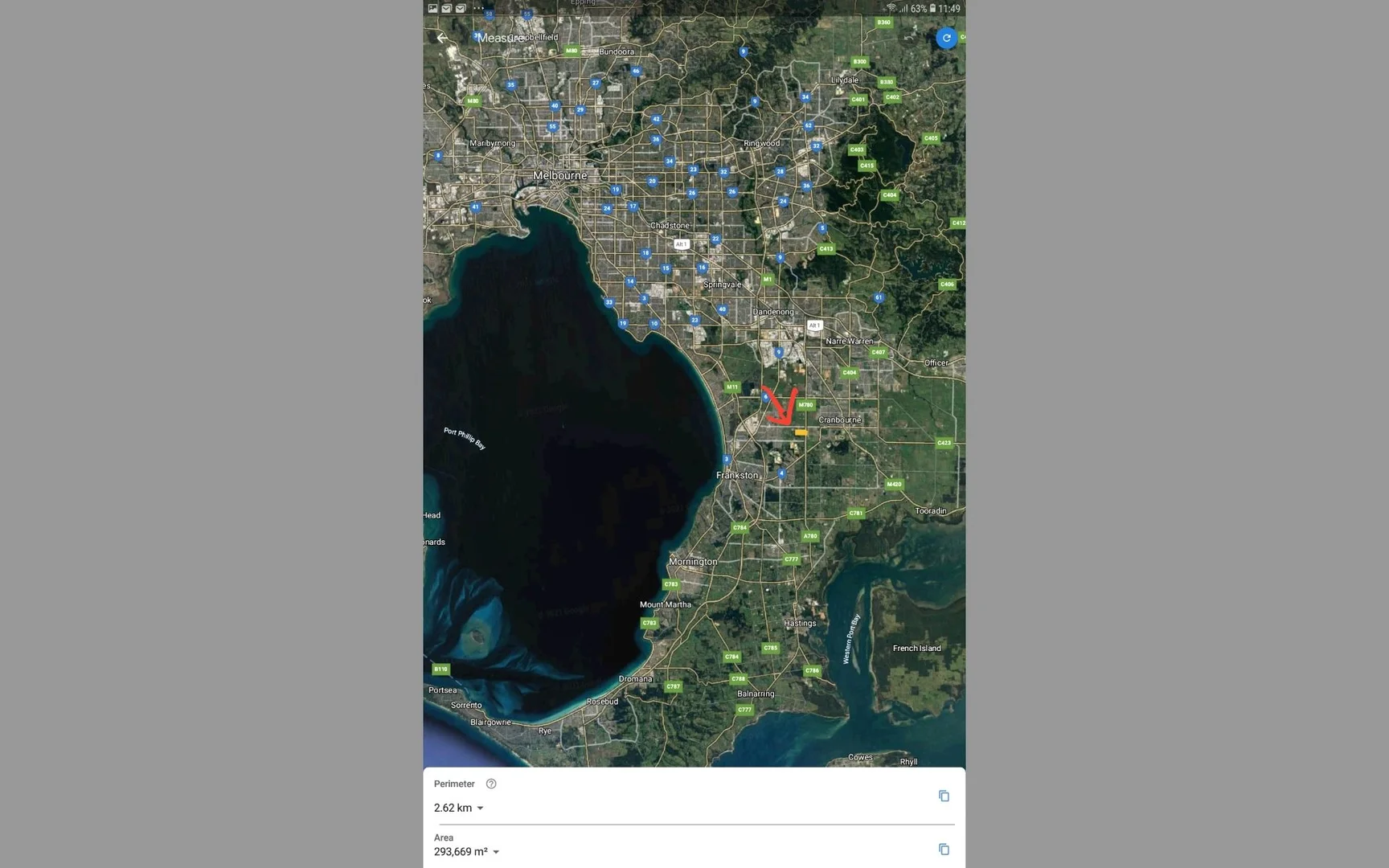The height and width of the screenshot is (868, 1389).
Task: Tap the M80 highway shield
Action: point(572,51)
